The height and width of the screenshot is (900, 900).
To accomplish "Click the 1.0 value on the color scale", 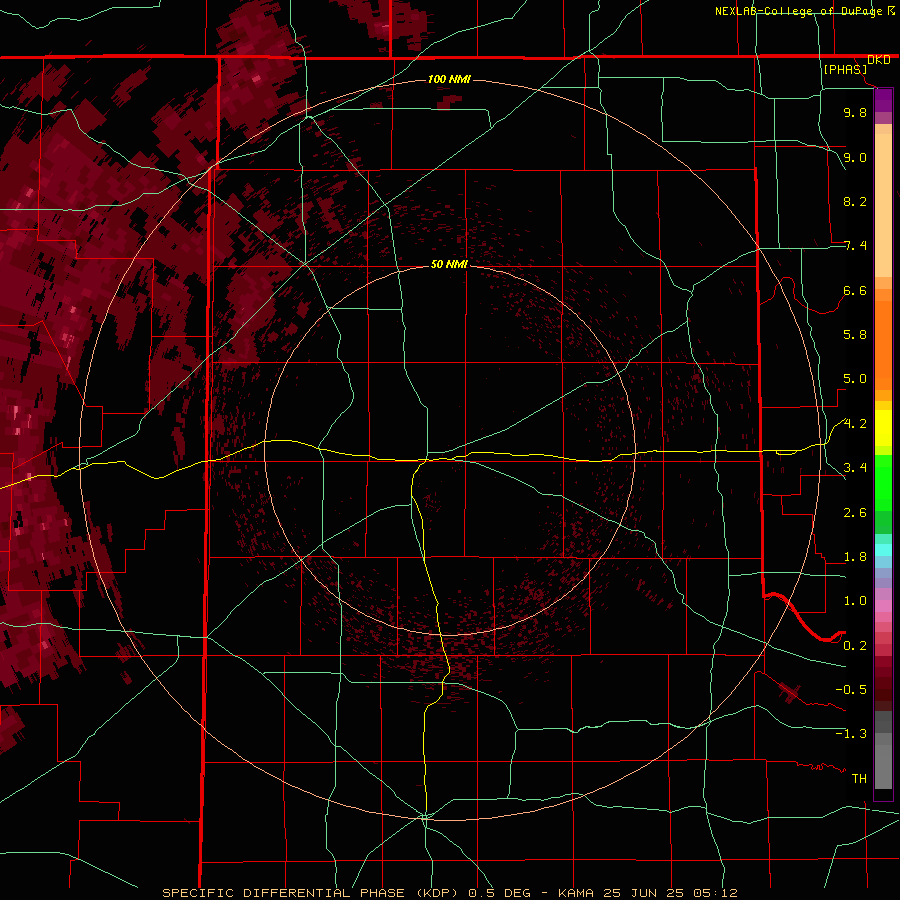I will 855,601.
